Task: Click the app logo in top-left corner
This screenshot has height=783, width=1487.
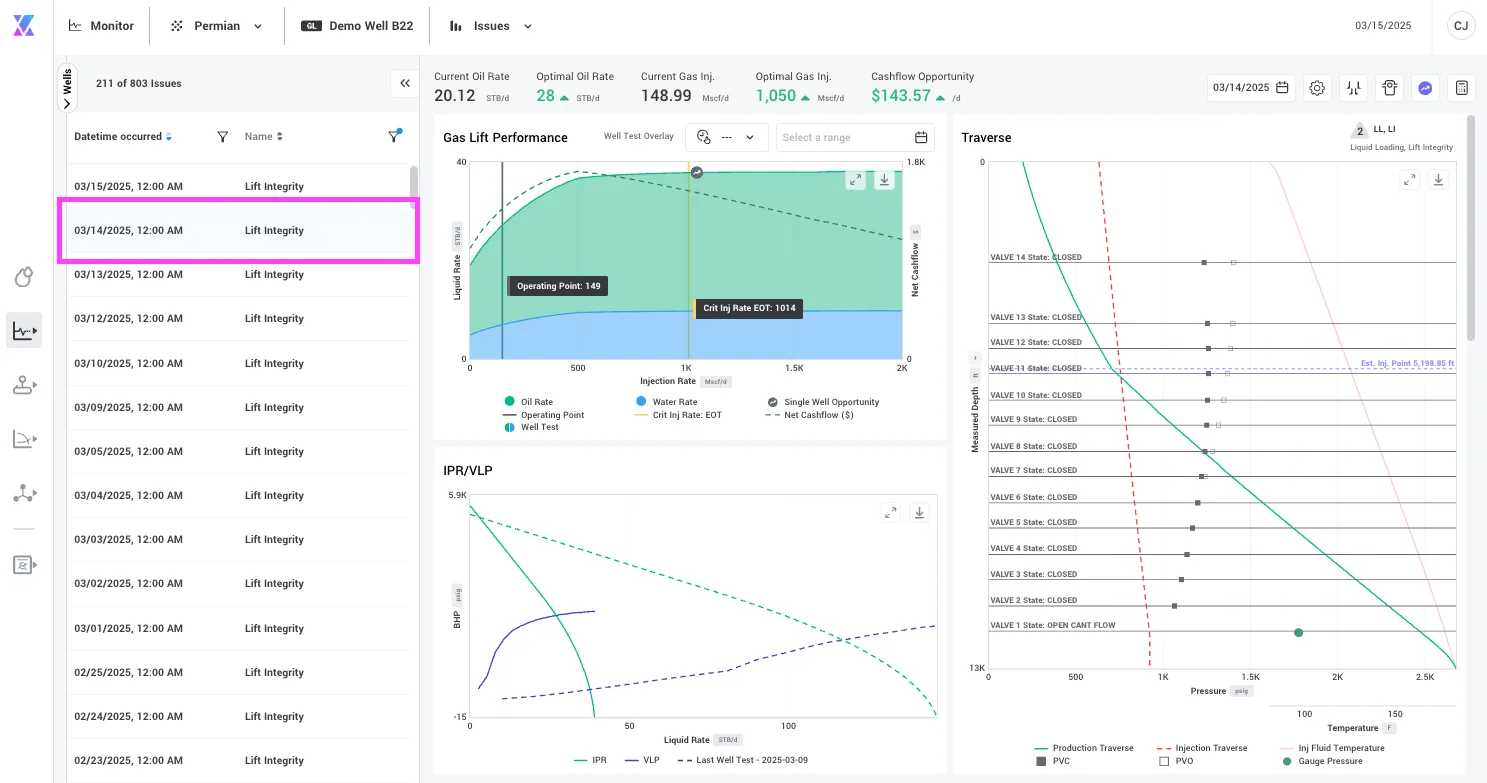Action: [x=24, y=26]
